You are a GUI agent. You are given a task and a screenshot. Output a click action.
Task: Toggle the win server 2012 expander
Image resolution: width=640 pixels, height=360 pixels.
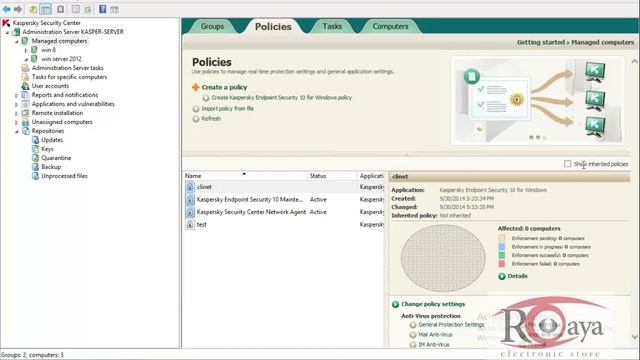[26, 59]
